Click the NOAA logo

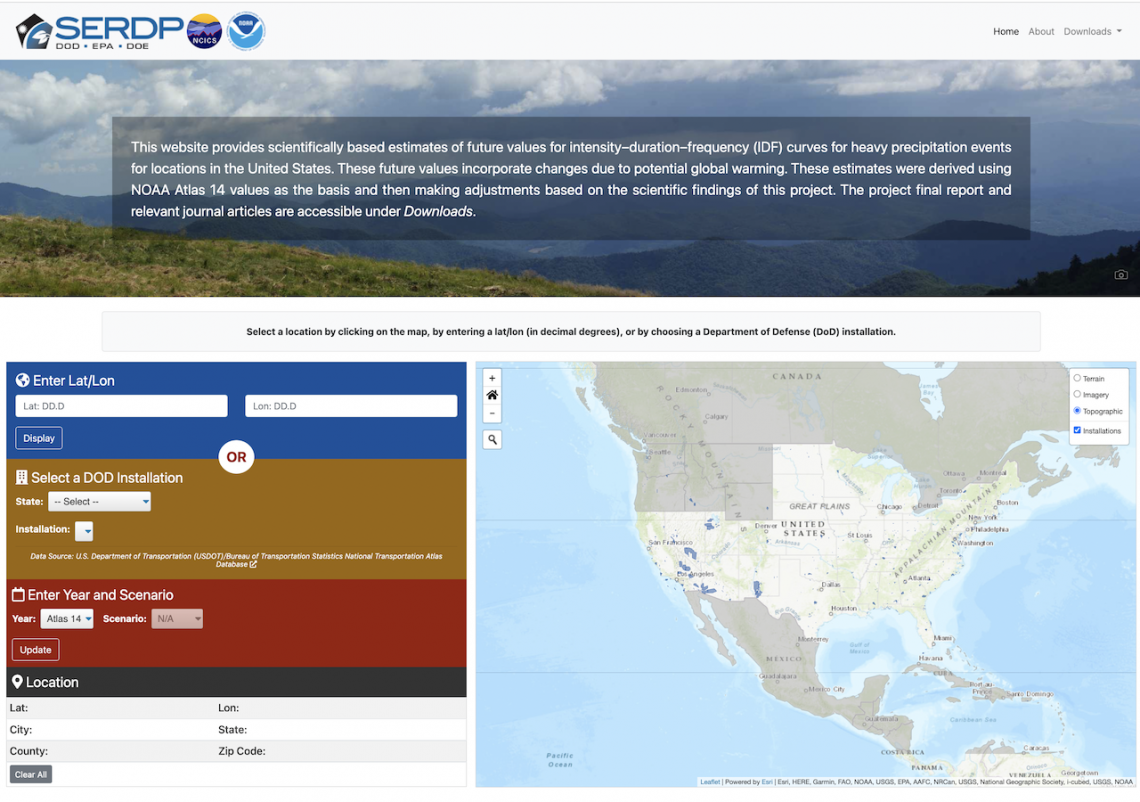(246, 31)
